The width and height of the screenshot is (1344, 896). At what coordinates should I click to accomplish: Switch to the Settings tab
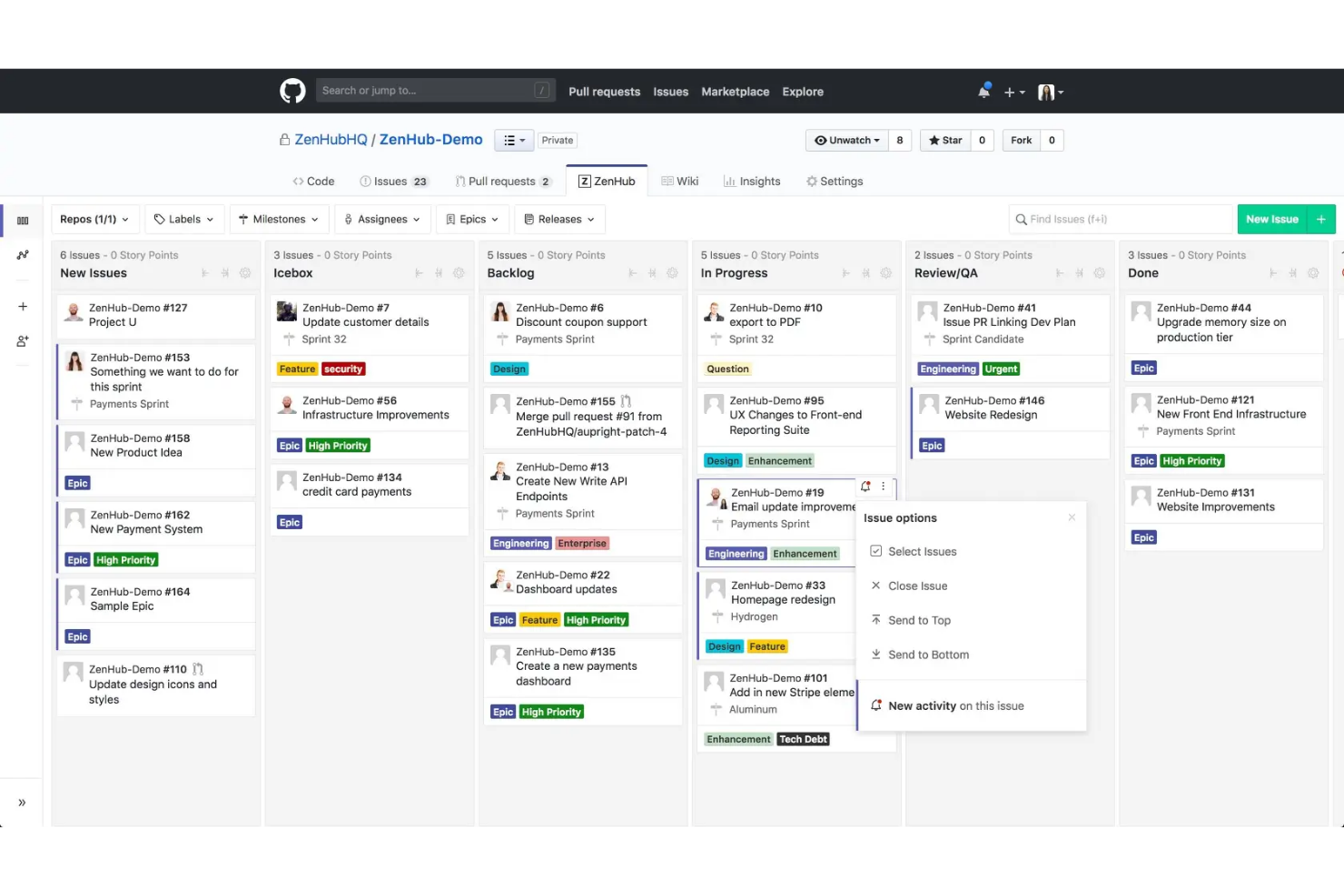coord(835,182)
